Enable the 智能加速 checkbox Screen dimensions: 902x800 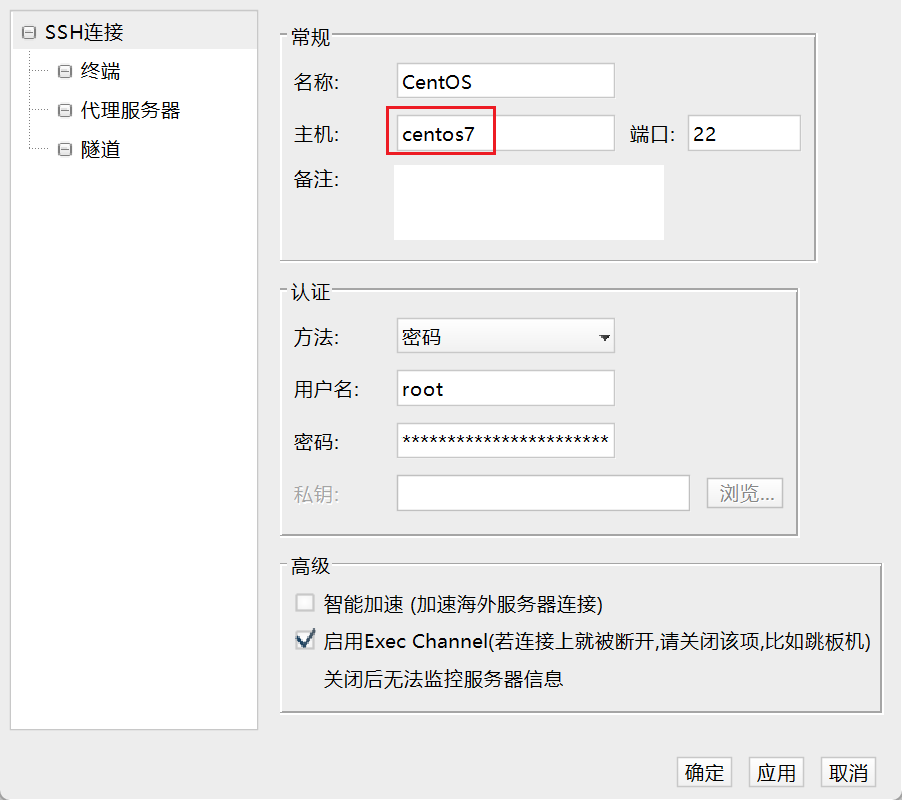coord(305,603)
